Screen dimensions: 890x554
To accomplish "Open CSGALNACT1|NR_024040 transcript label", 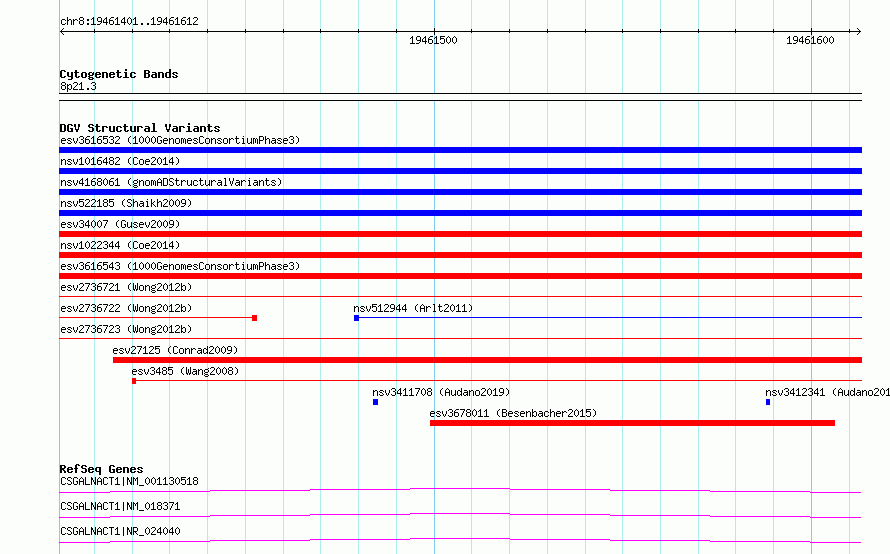I will tap(120, 531).
